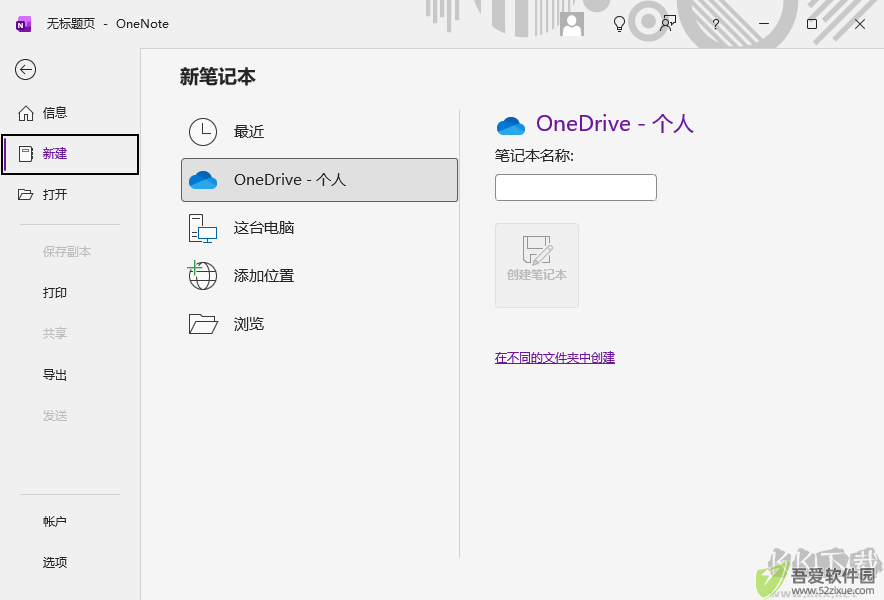
Task: Click the 新笔记本 heading
Action: (x=218, y=77)
